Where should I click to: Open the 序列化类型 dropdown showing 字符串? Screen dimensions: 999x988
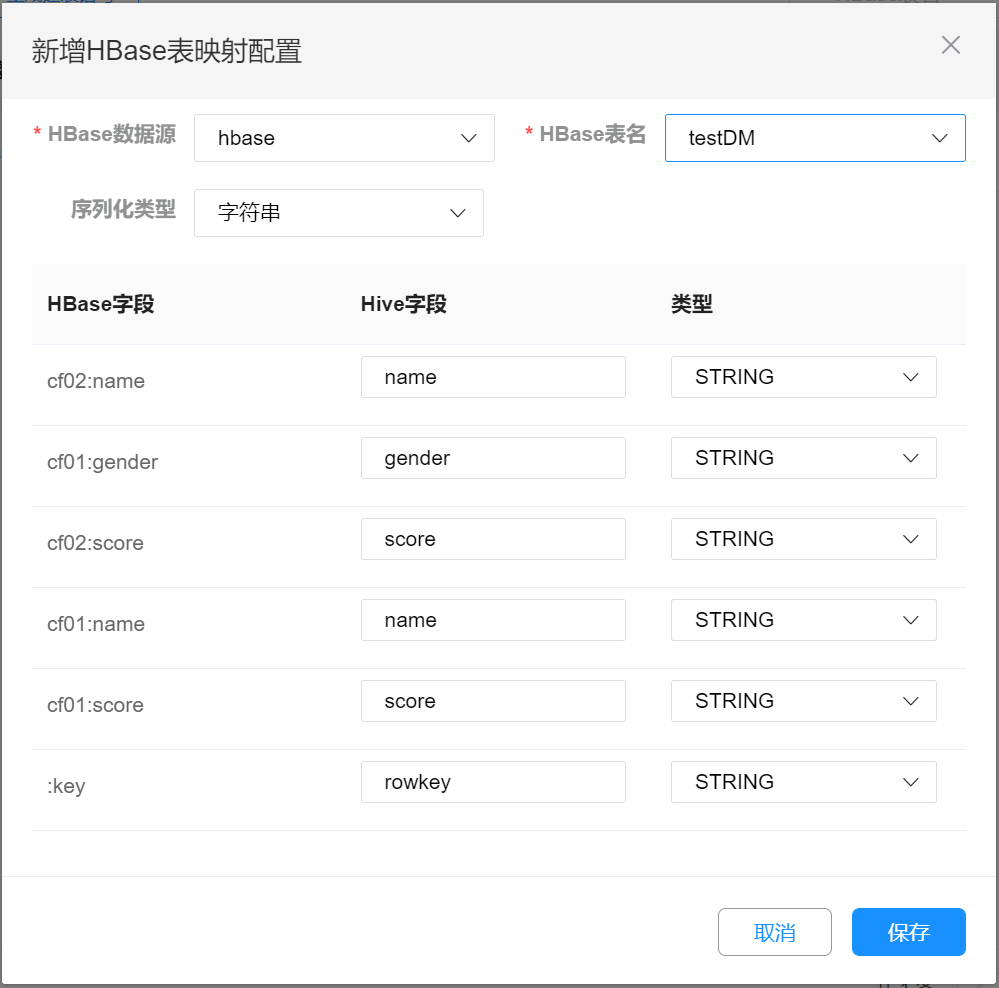click(338, 213)
